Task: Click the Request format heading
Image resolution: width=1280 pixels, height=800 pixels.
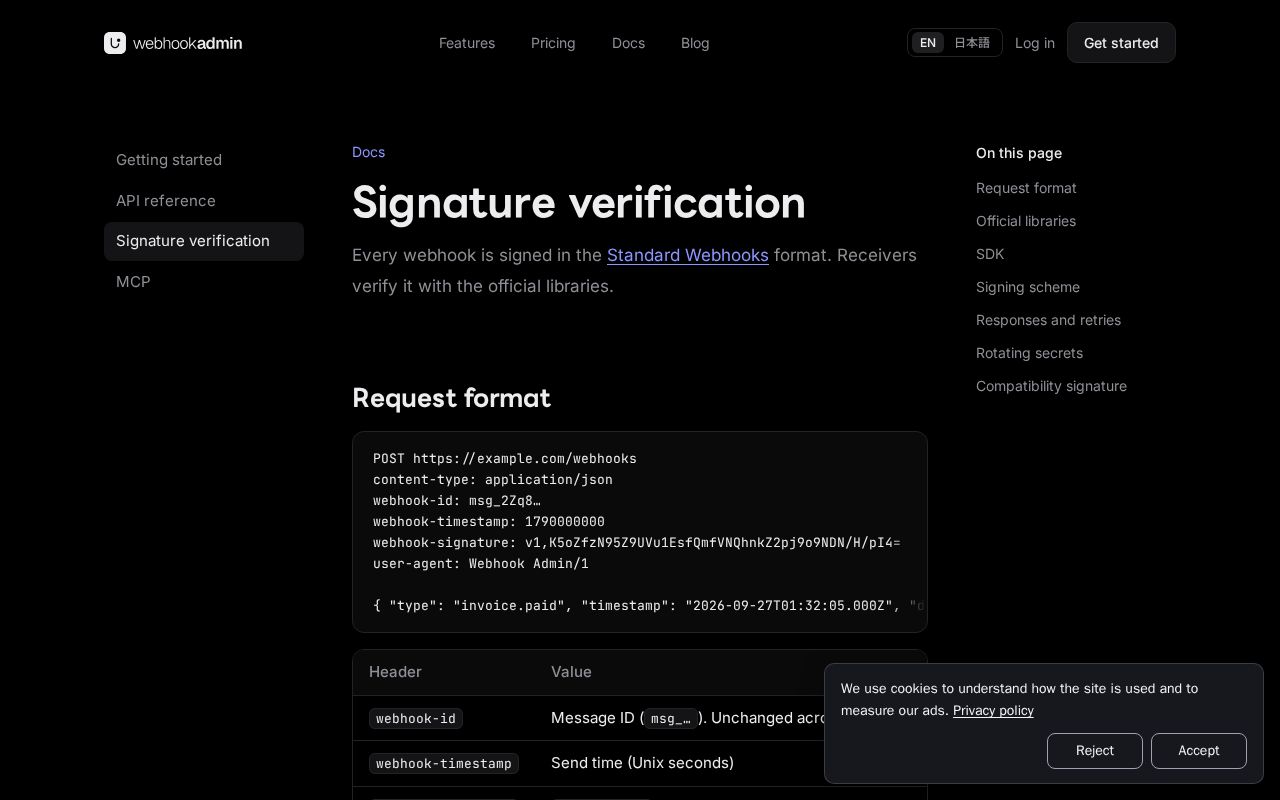Action: tap(451, 398)
